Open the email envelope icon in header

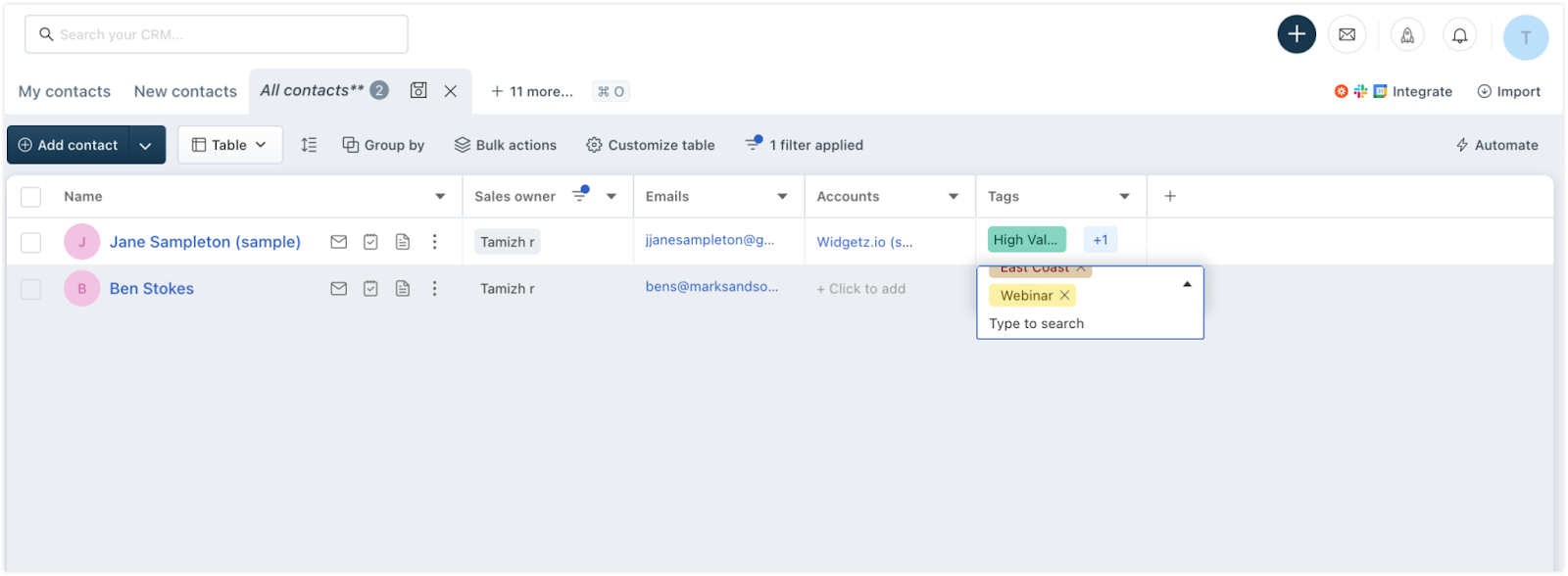1347,34
